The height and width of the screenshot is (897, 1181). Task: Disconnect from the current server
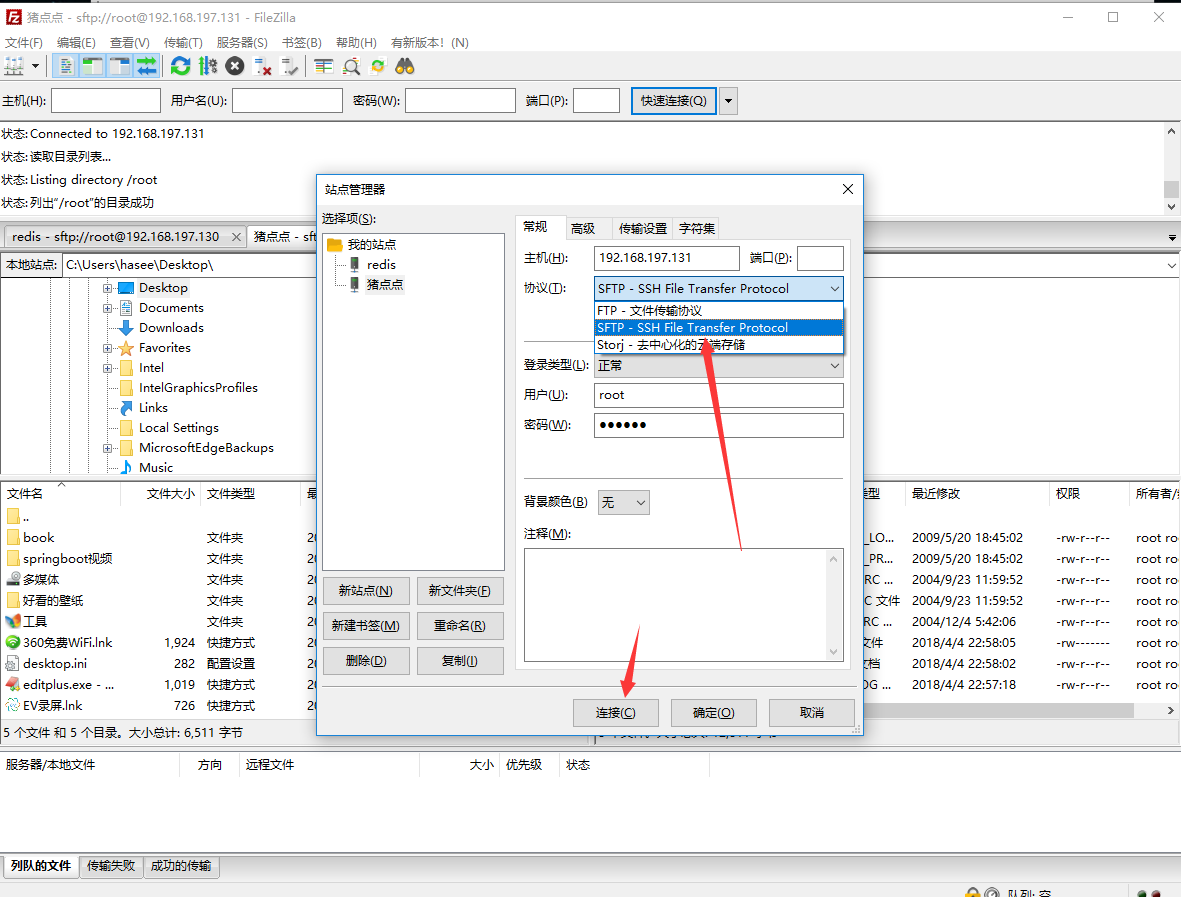262,66
